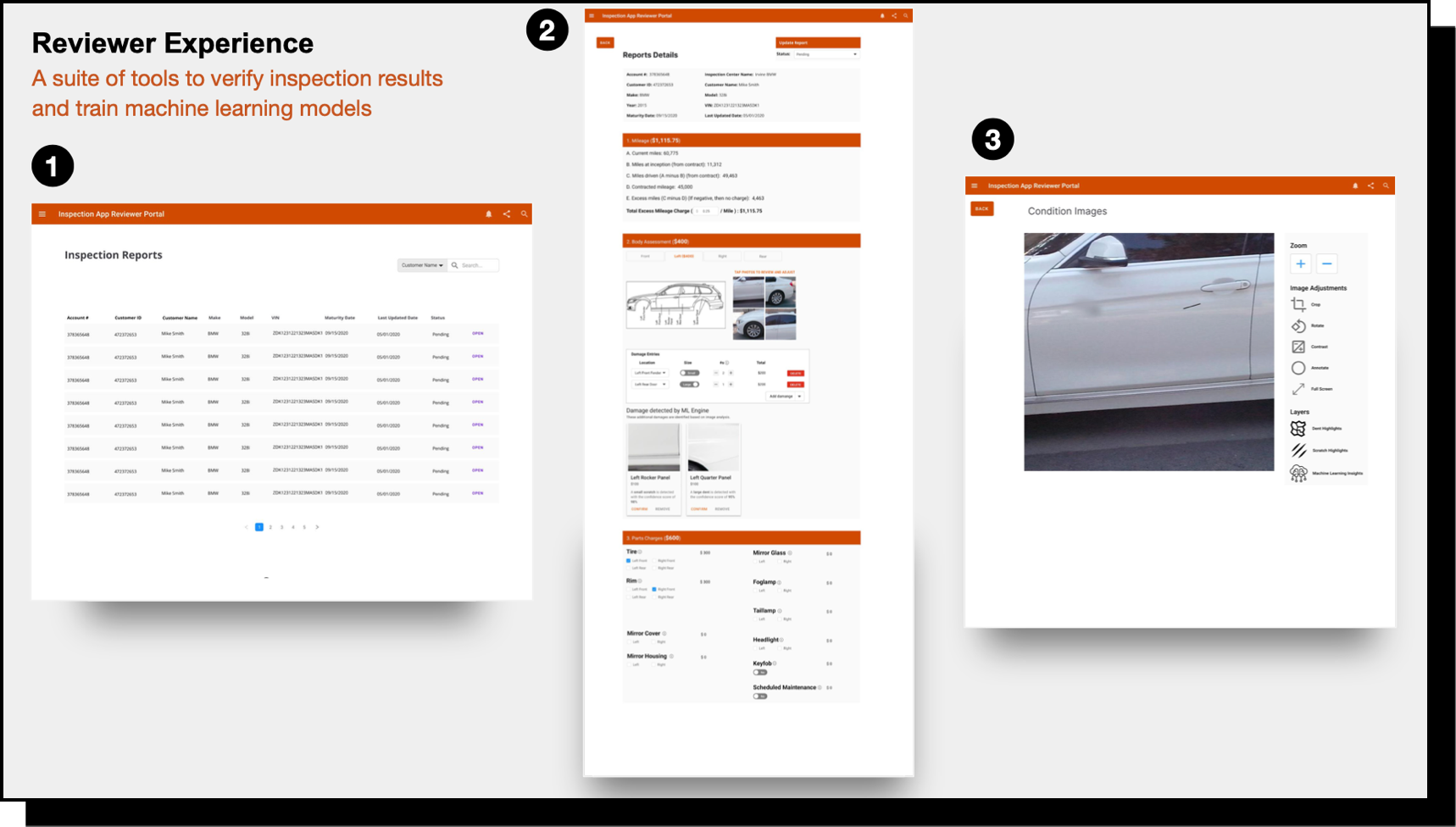The width and height of the screenshot is (1456, 827).
Task: Select the Crop tool in Image Adjustments
Action: click(1298, 304)
